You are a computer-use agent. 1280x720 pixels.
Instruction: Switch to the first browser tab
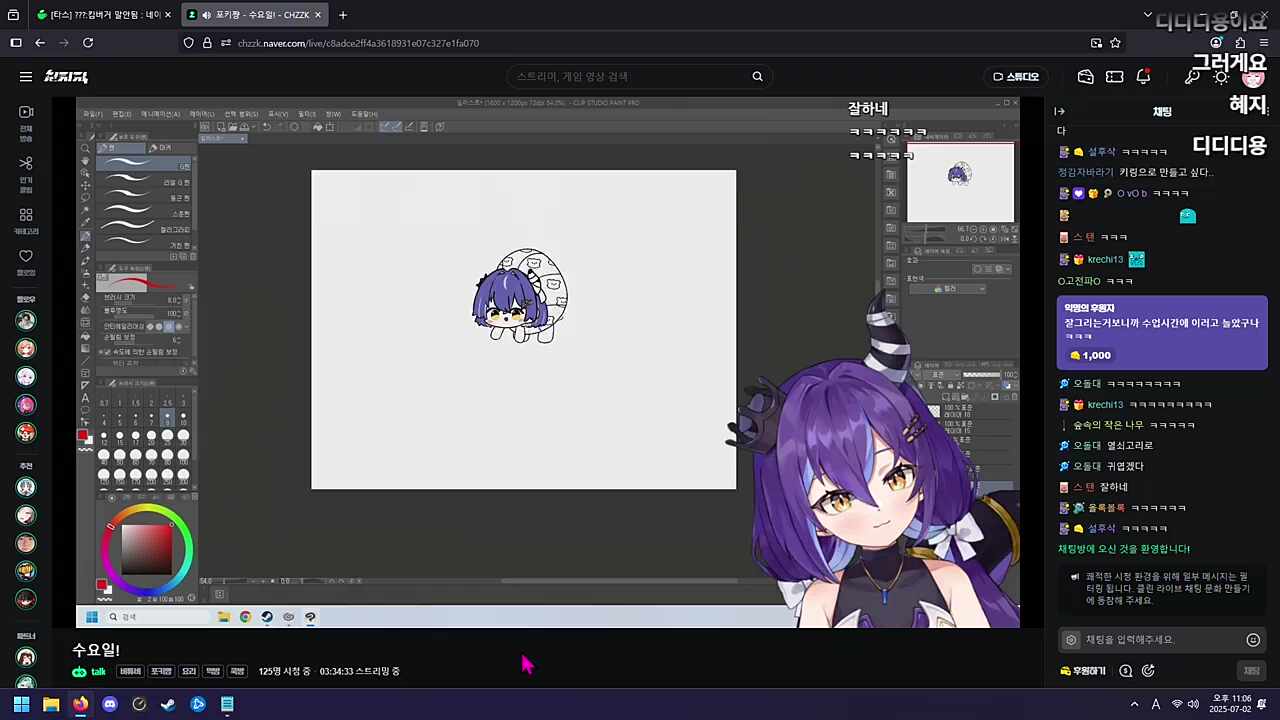click(105, 15)
